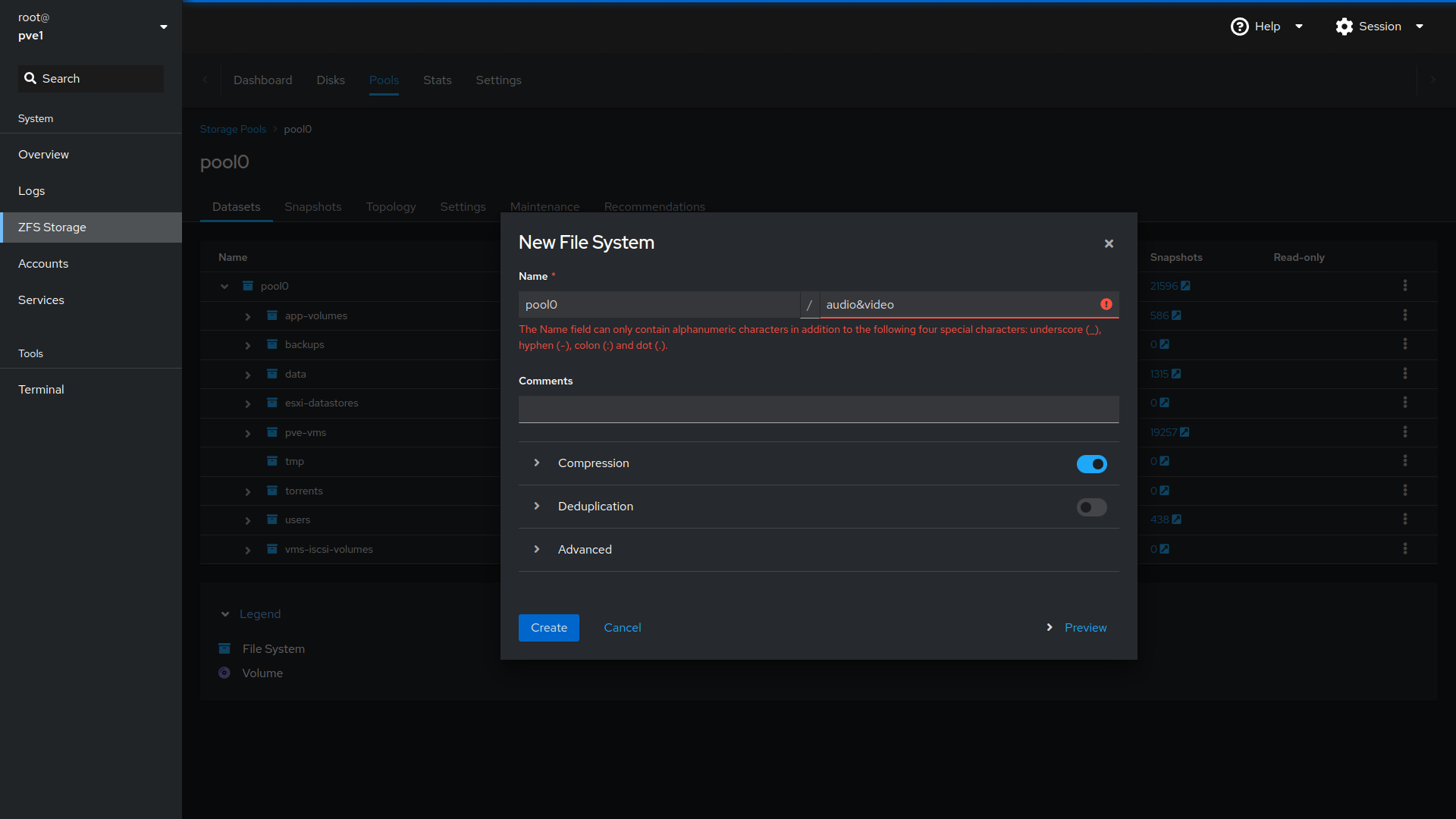This screenshot has height=819, width=1456.
Task: Click the Help question mark icon
Action: pyautogui.click(x=1239, y=27)
